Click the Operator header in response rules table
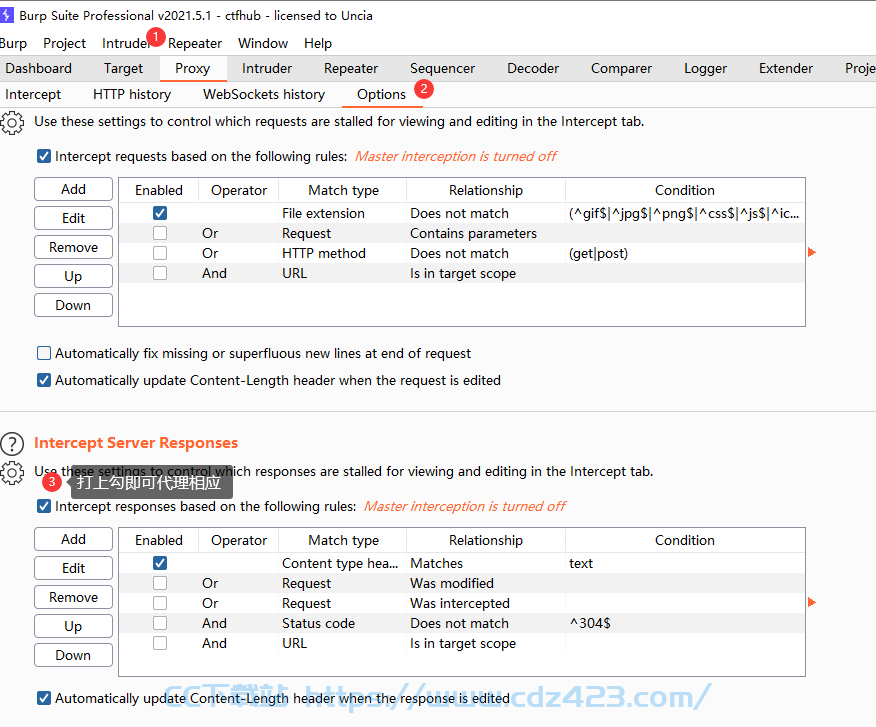The height and width of the screenshot is (727, 876). pos(239,540)
